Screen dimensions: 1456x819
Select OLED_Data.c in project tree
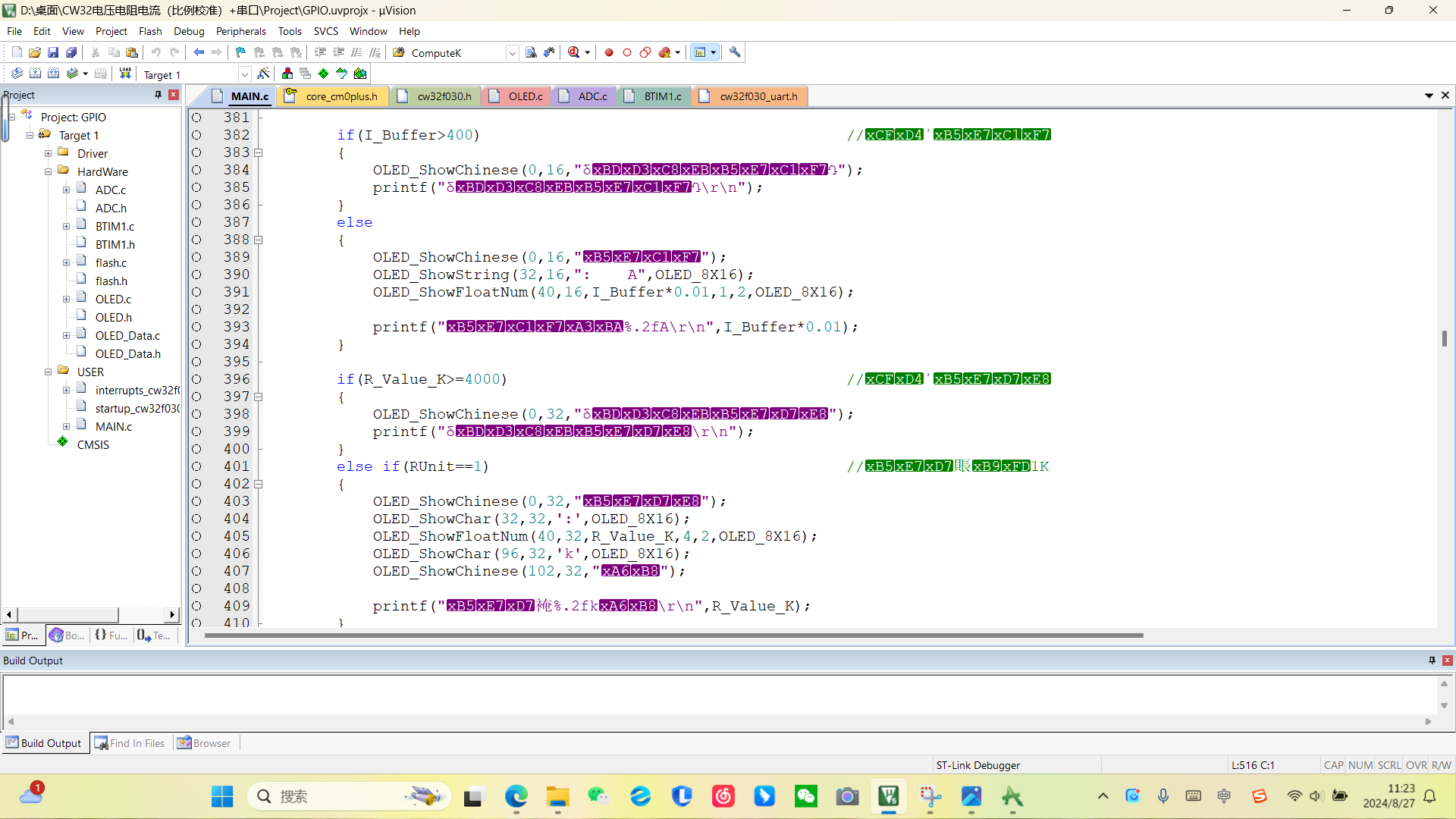[127, 335]
